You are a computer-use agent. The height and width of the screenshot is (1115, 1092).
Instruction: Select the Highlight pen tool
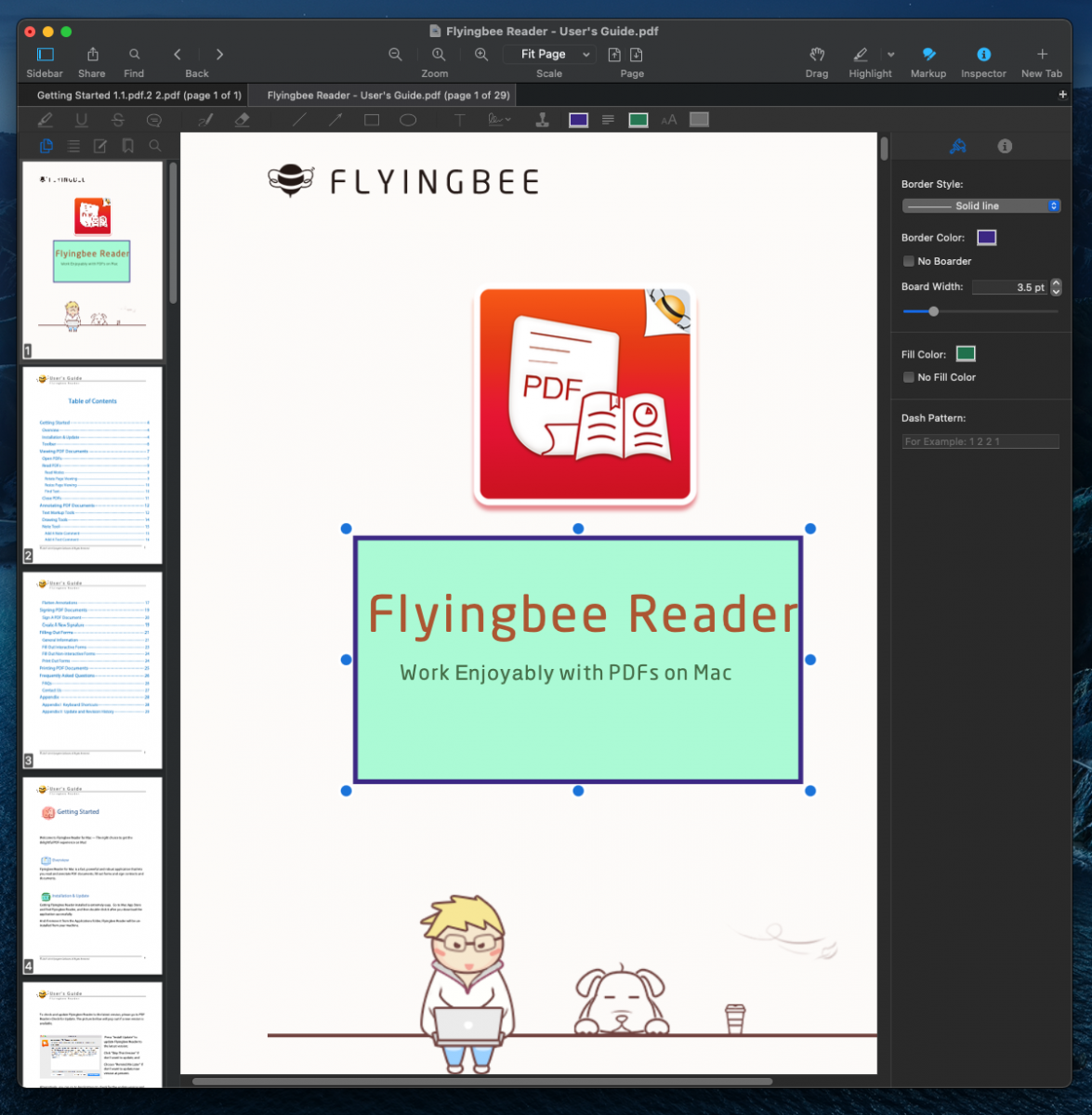click(861, 55)
